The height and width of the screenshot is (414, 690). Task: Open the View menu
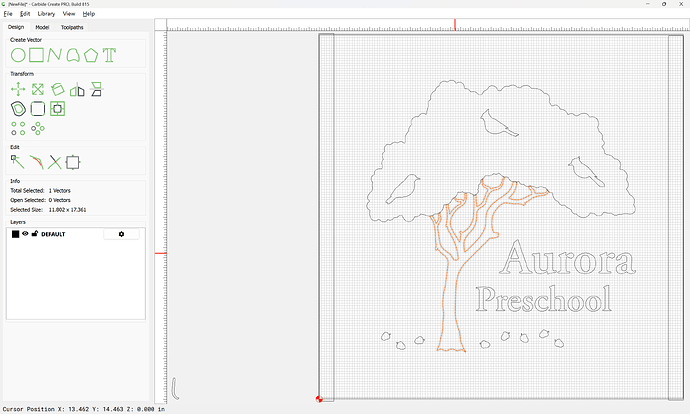pyautogui.click(x=69, y=14)
